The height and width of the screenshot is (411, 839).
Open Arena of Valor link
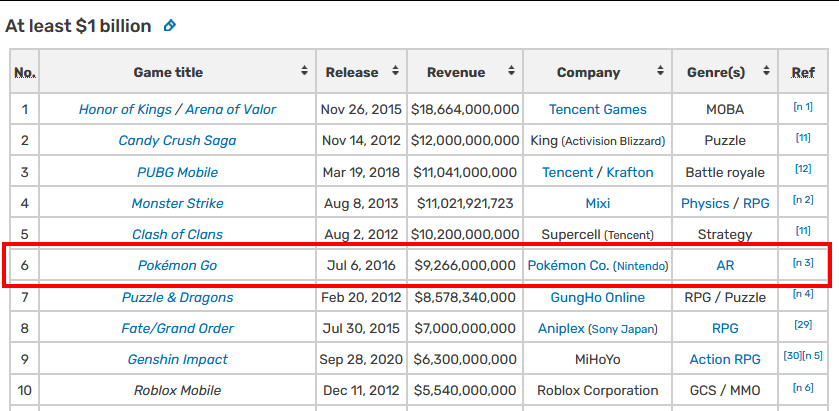tap(231, 110)
